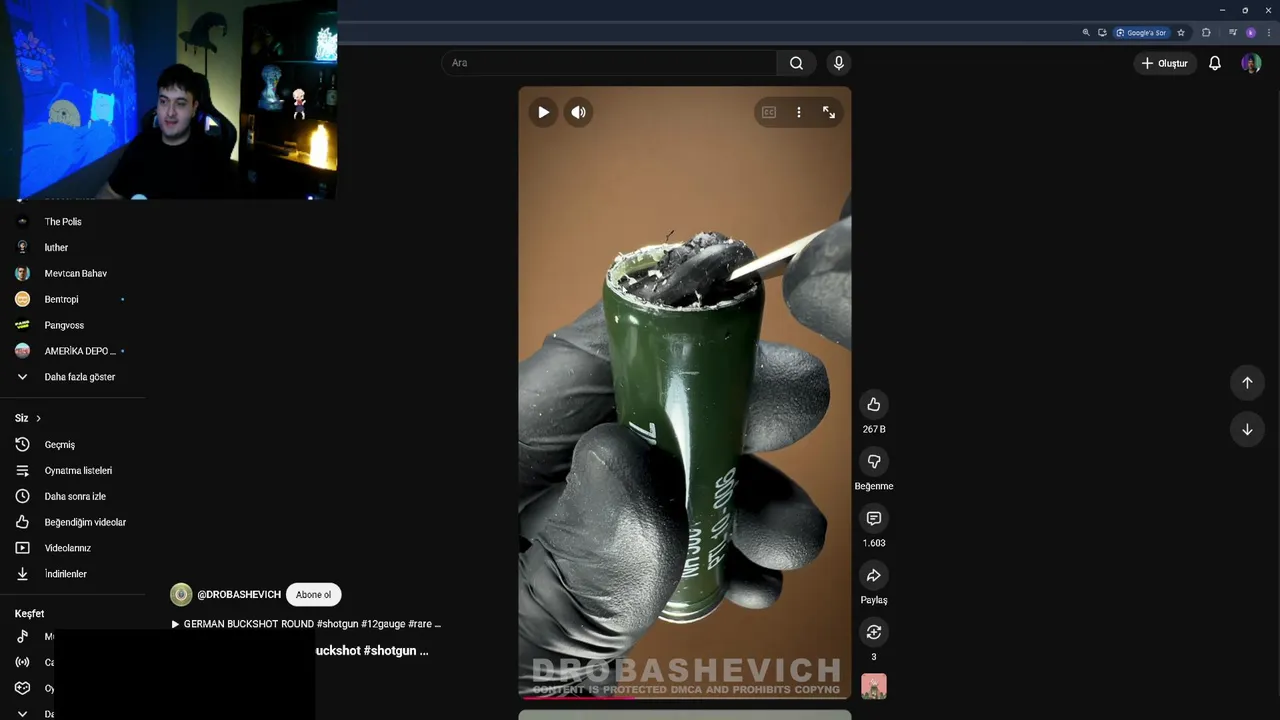Open the Shorts player three-dot options menu

pyautogui.click(x=798, y=113)
